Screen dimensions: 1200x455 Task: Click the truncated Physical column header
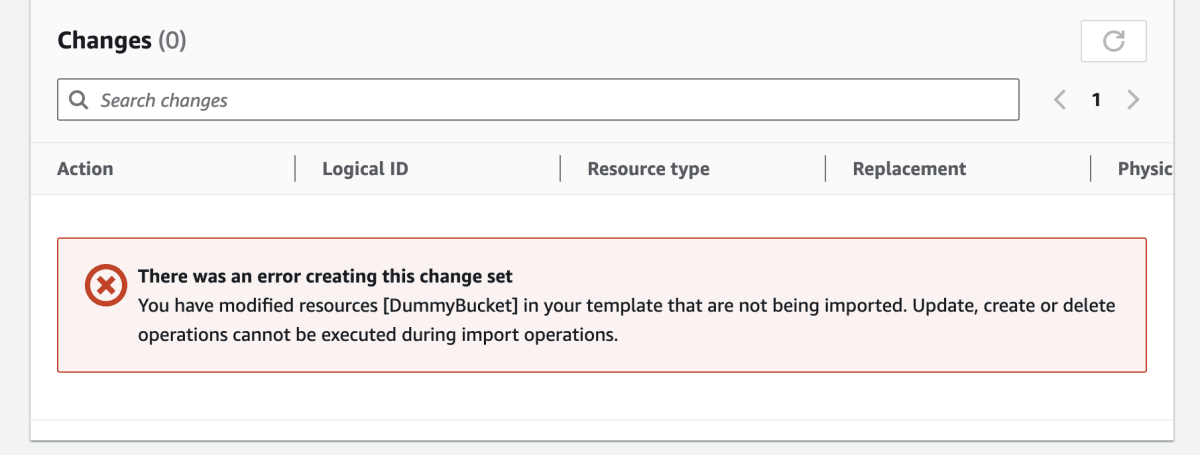(x=1145, y=169)
